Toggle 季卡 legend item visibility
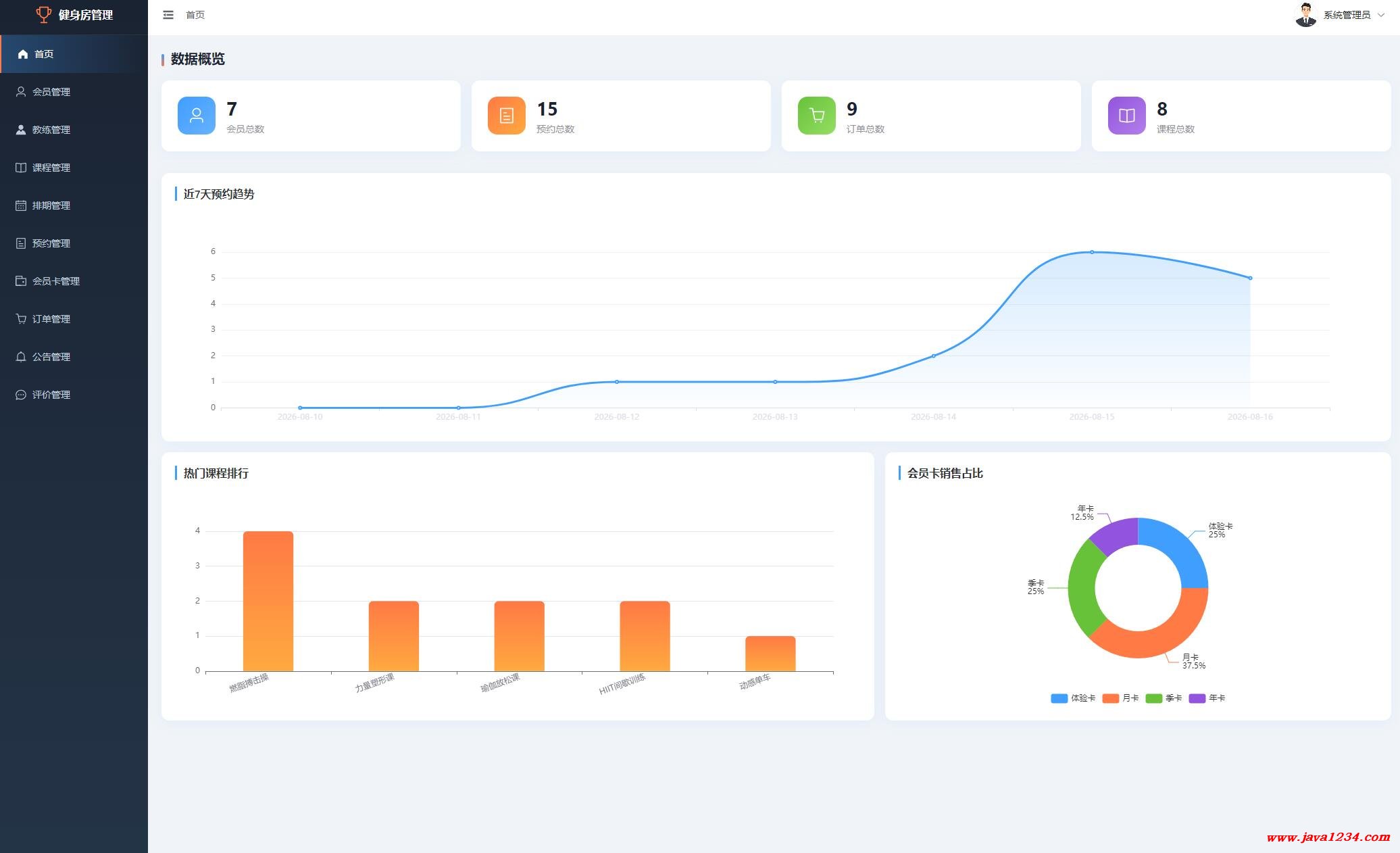Screen dimensions: 1400x853 [1164, 698]
